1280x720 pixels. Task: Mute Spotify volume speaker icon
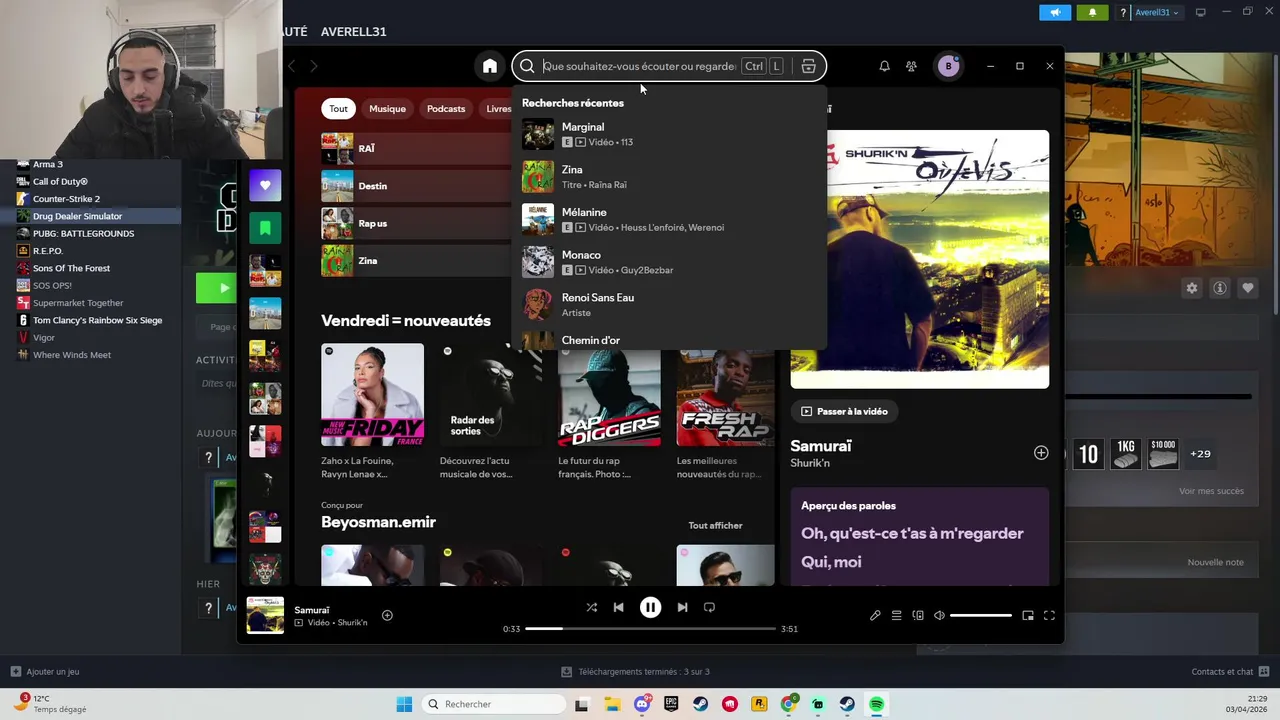(x=939, y=615)
